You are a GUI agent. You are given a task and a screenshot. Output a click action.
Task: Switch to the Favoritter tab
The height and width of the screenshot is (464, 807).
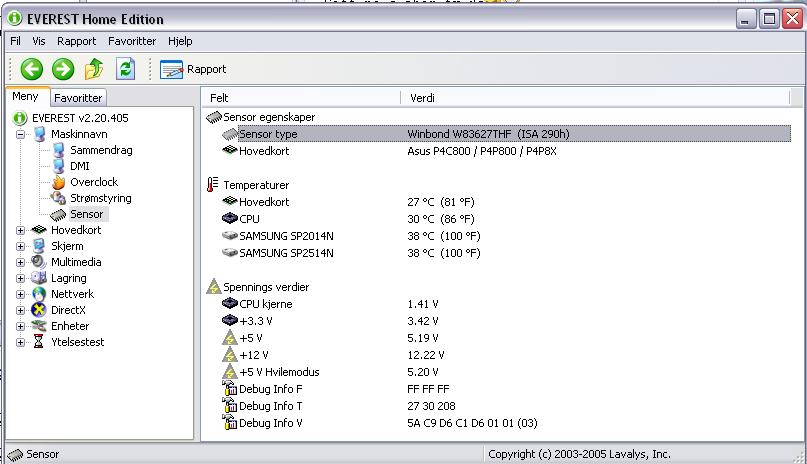pos(78,98)
